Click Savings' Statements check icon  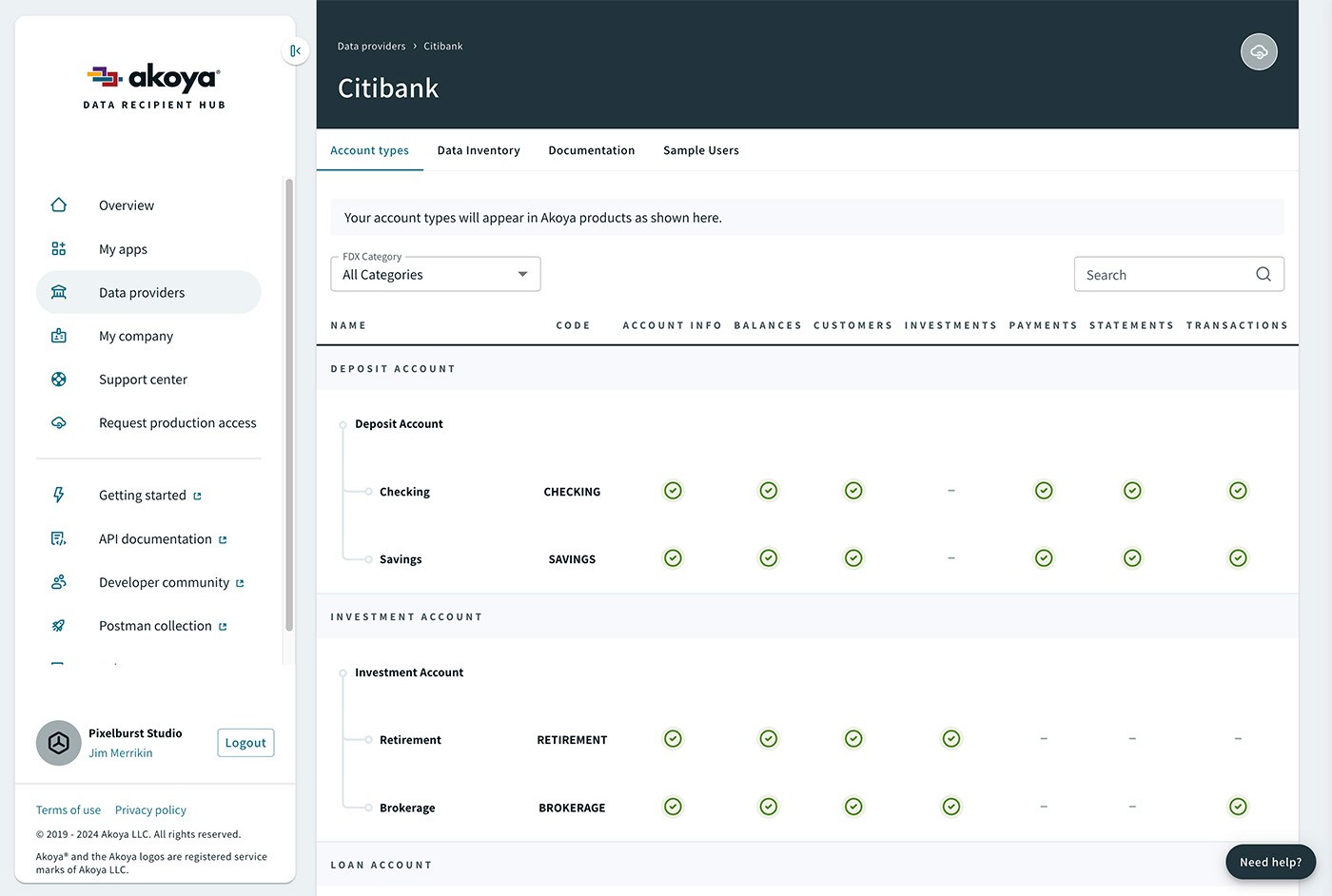click(x=1132, y=558)
